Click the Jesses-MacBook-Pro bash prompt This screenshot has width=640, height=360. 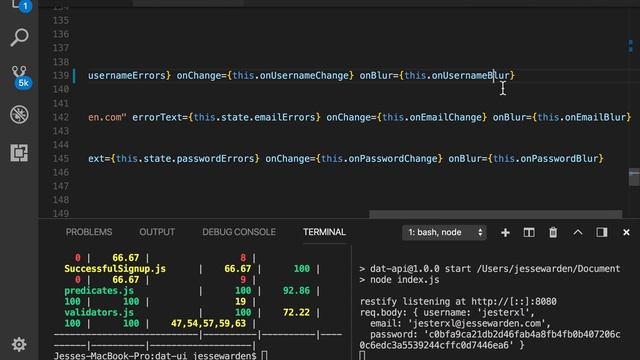pyautogui.click(x=155, y=356)
